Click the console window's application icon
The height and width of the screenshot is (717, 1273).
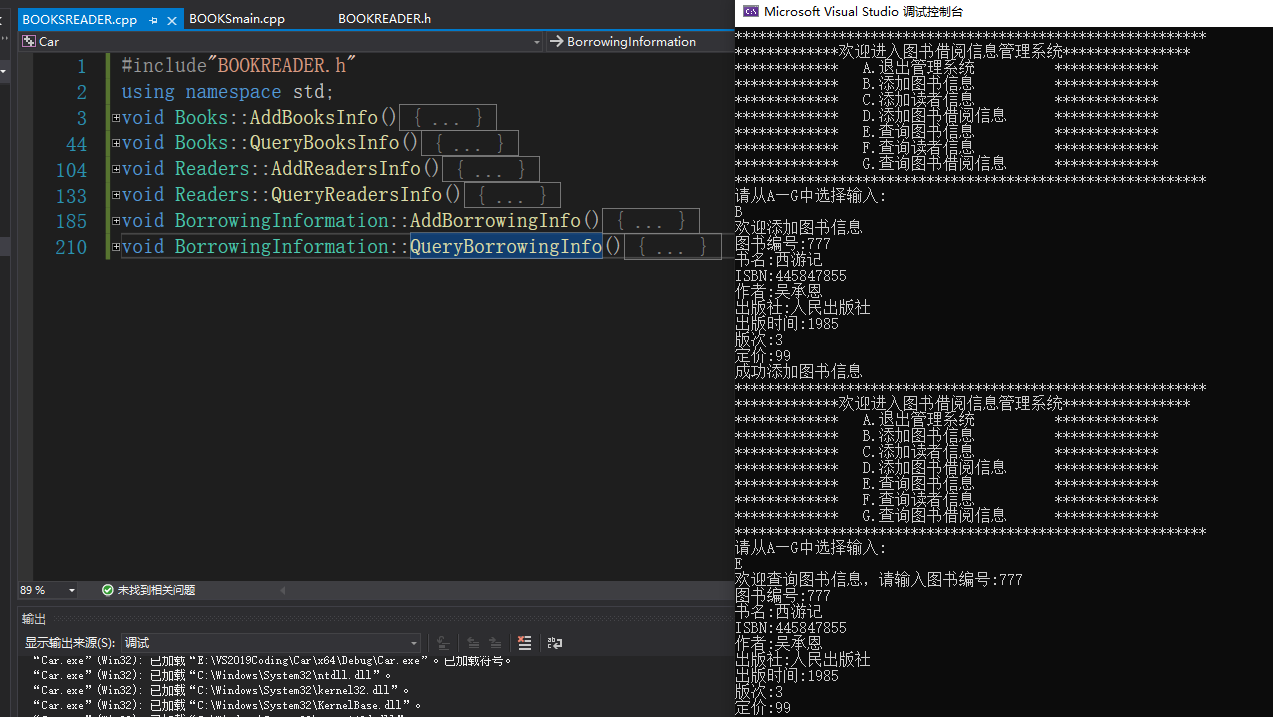(750, 12)
